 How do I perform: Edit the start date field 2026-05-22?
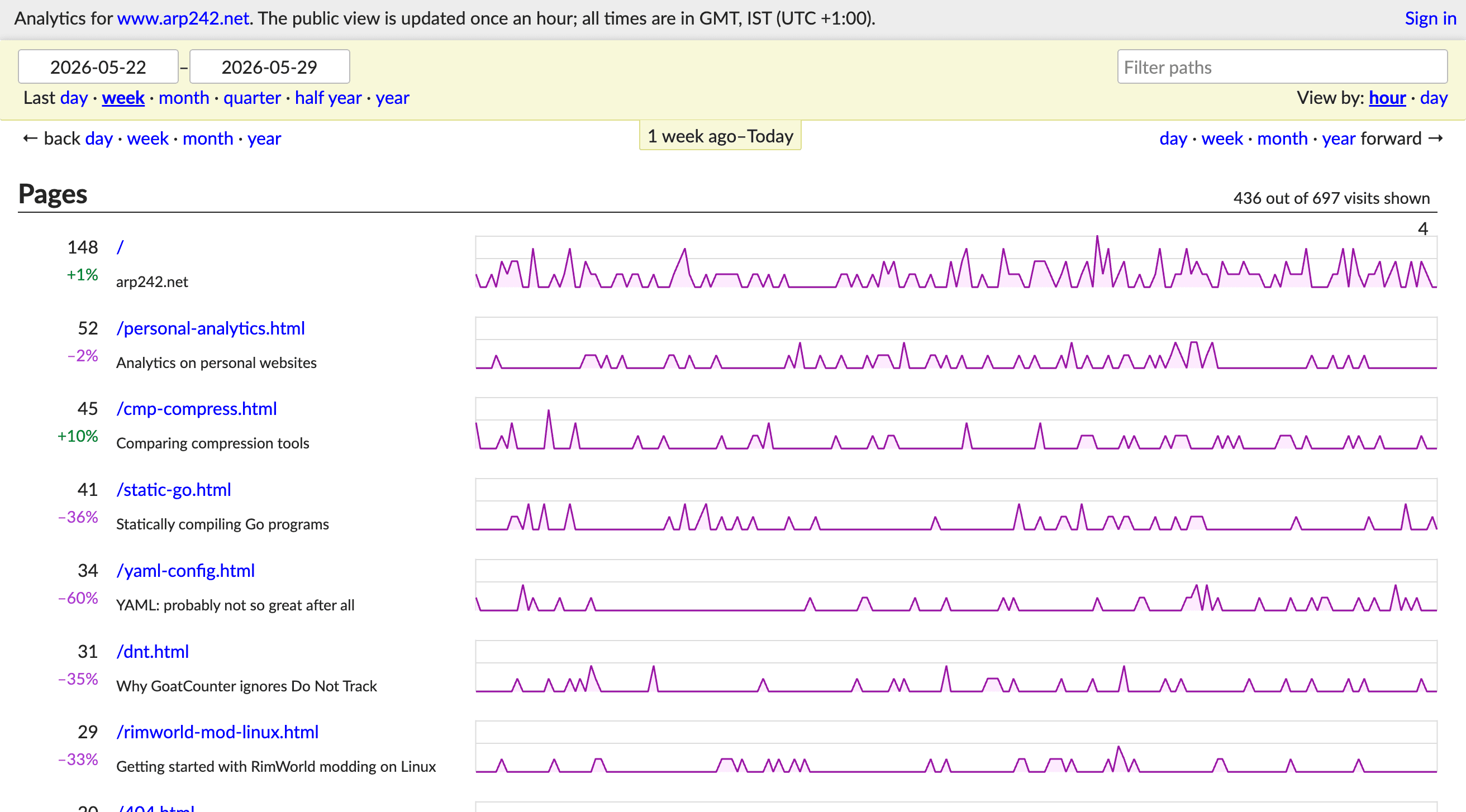pyautogui.click(x=98, y=66)
